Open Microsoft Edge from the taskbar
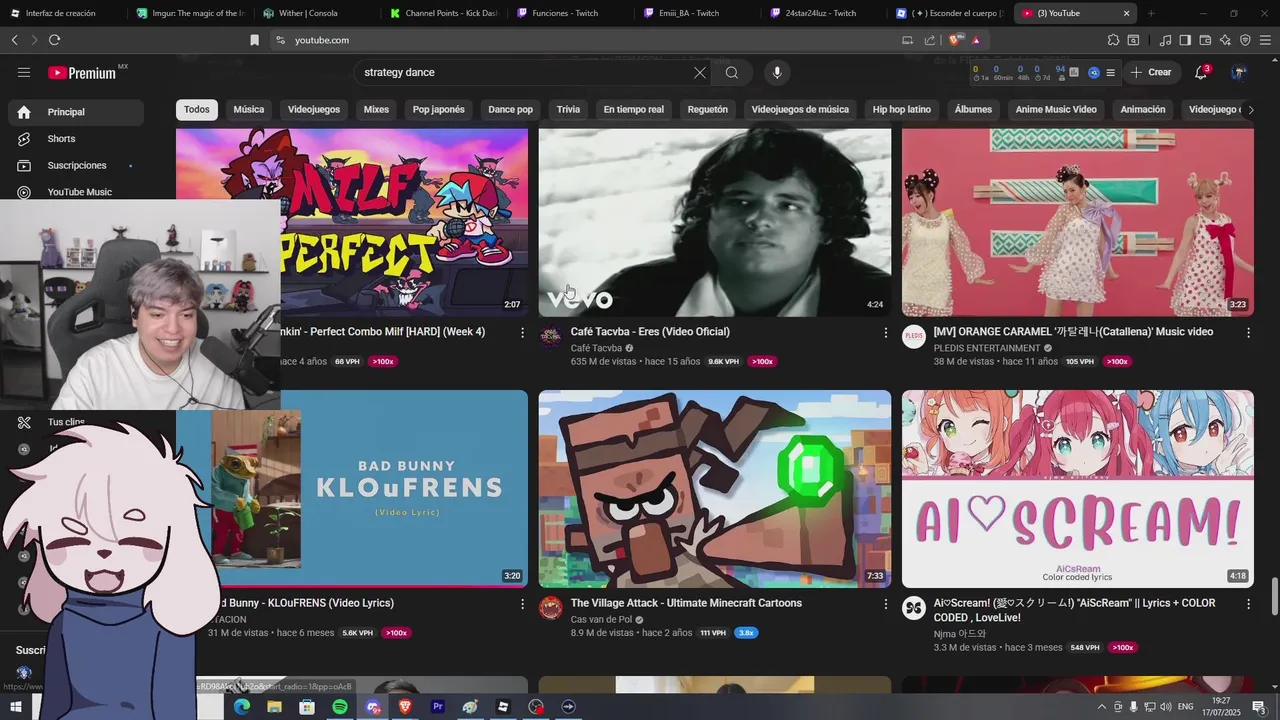The image size is (1280, 720). tap(242, 707)
